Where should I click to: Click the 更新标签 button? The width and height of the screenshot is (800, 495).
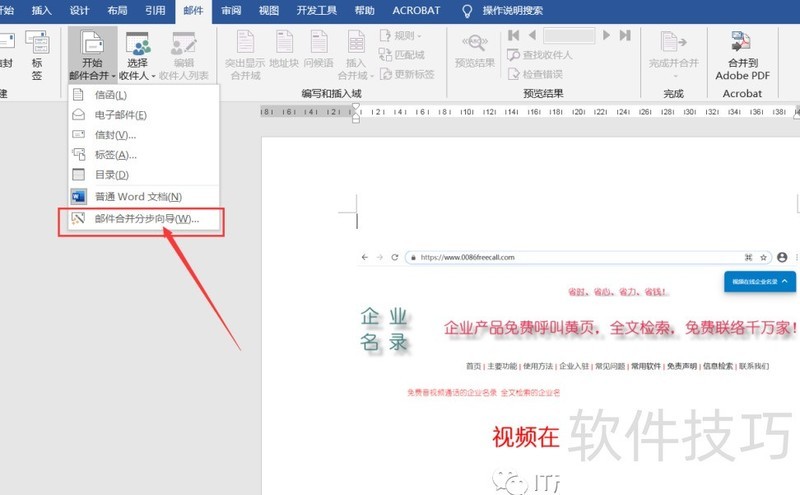(407, 74)
